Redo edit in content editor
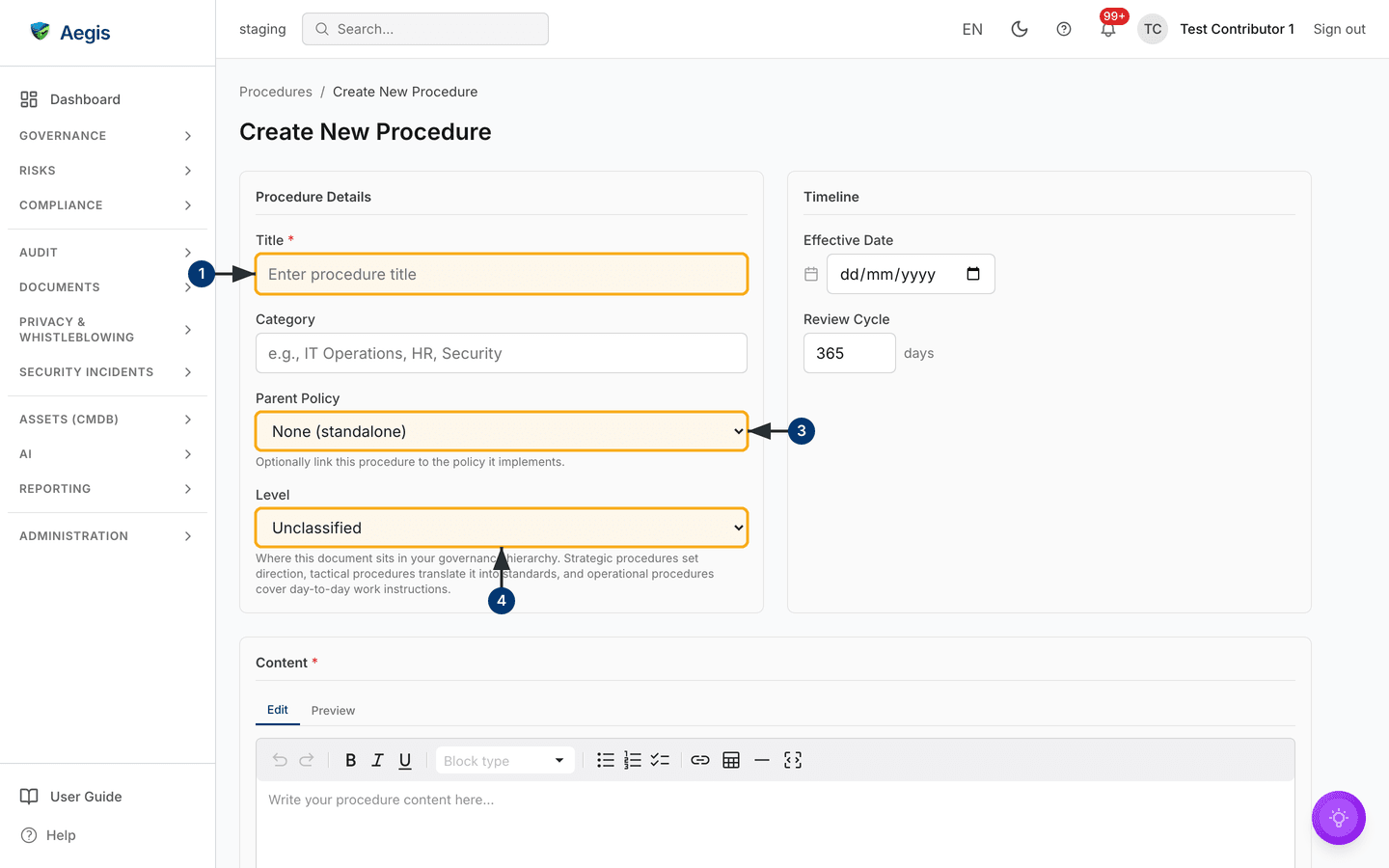The width and height of the screenshot is (1389, 868). tap(307, 760)
